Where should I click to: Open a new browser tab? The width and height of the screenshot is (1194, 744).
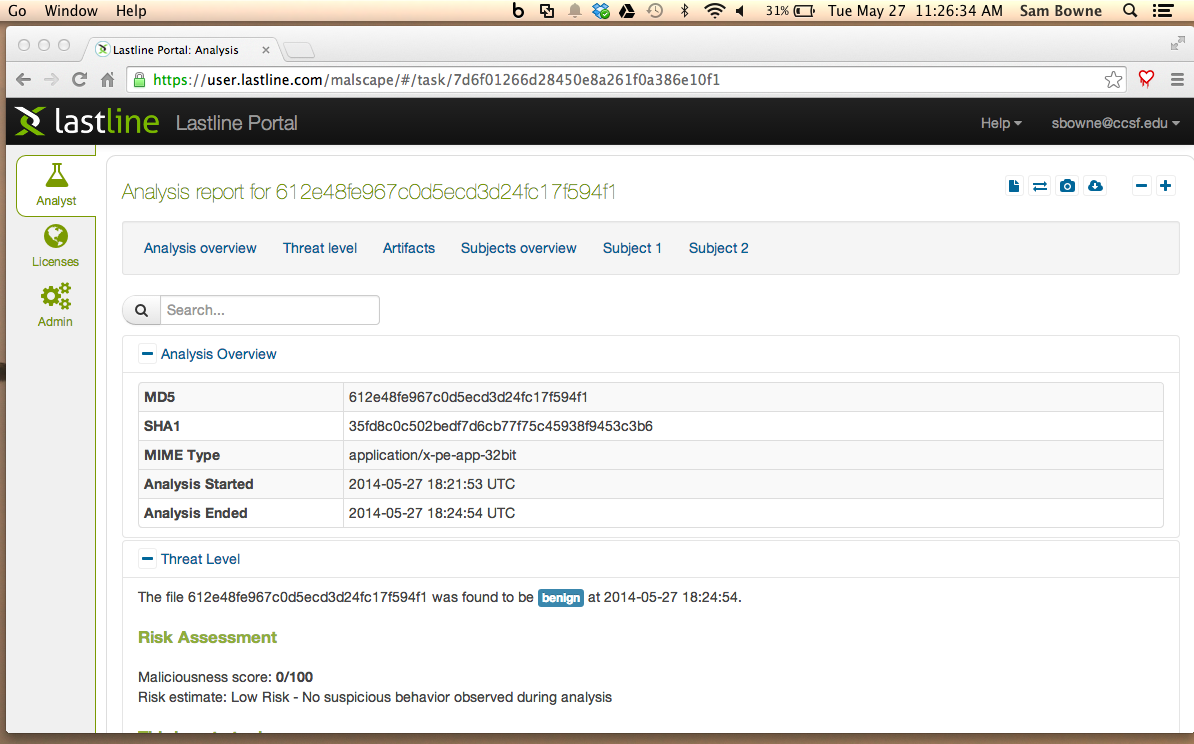pos(298,50)
